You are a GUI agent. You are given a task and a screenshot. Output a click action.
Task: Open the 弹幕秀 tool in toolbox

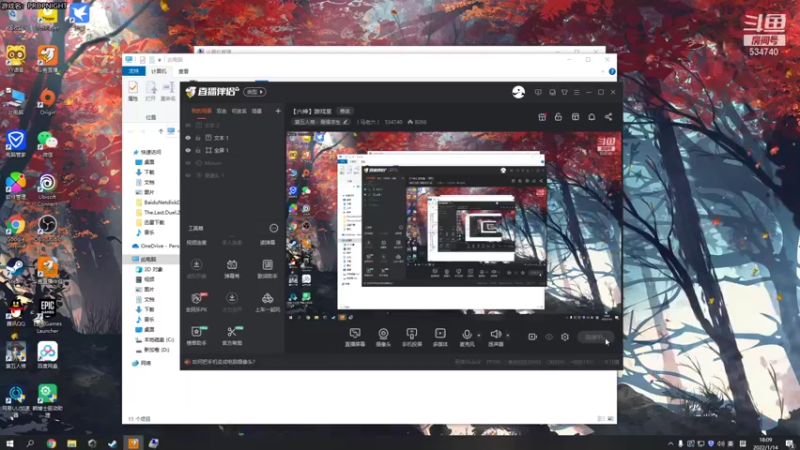232,269
